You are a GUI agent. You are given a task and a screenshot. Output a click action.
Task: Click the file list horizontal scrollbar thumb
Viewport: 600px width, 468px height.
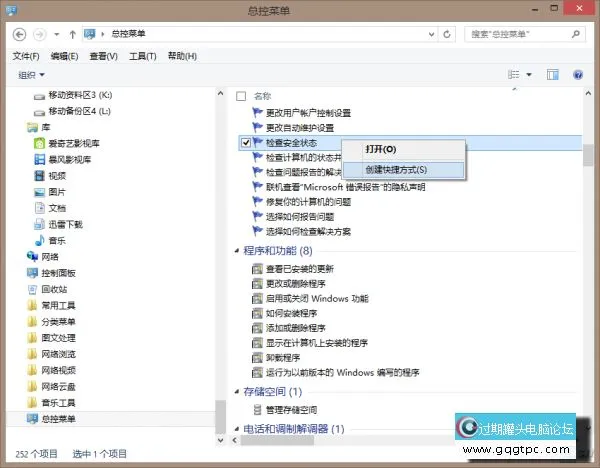click(277, 440)
